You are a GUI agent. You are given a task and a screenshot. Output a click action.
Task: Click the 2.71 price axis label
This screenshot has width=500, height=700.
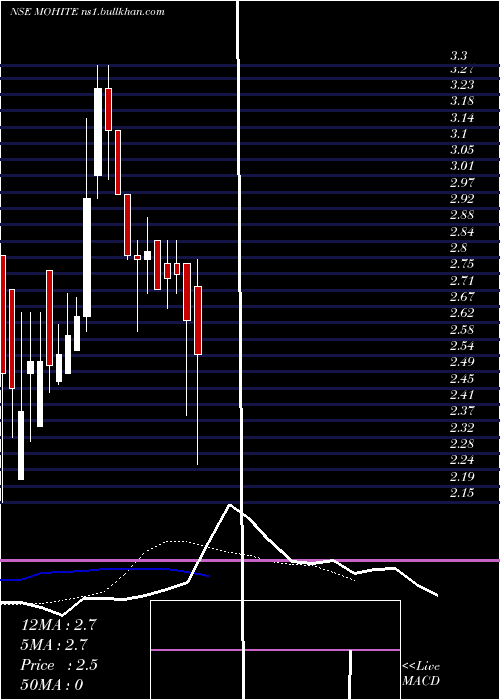click(x=462, y=280)
